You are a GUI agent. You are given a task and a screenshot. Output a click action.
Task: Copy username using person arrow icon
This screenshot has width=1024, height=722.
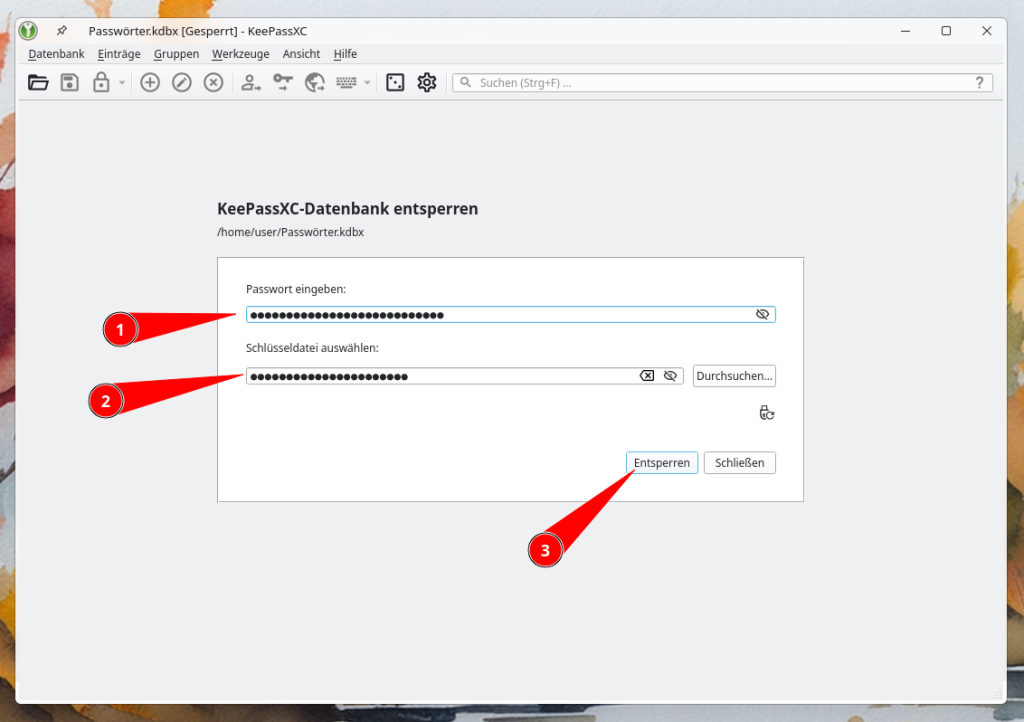pos(251,83)
